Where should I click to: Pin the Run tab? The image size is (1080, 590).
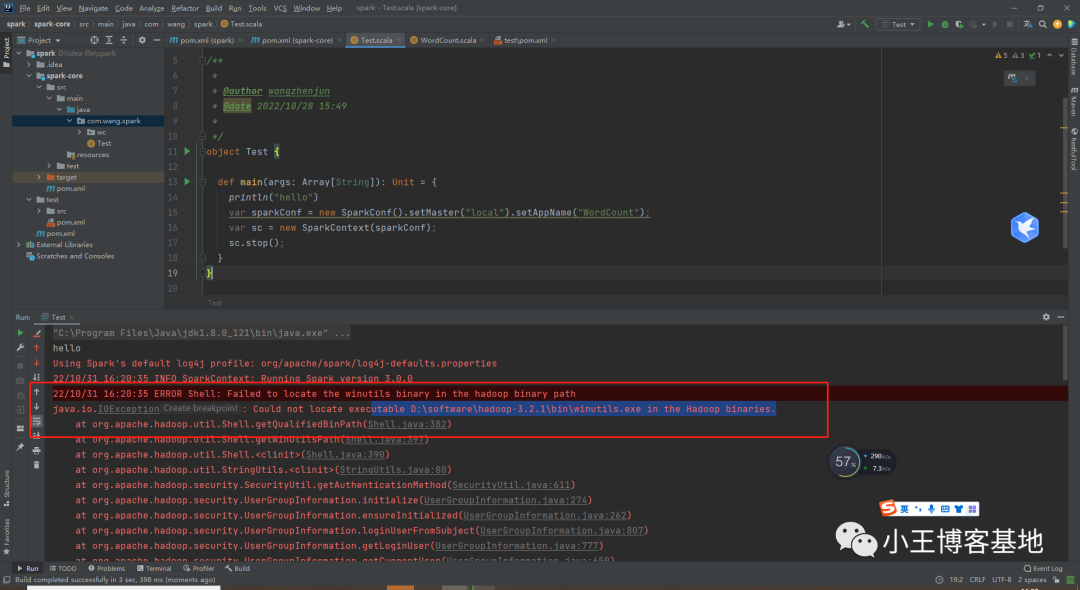click(x=20, y=447)
